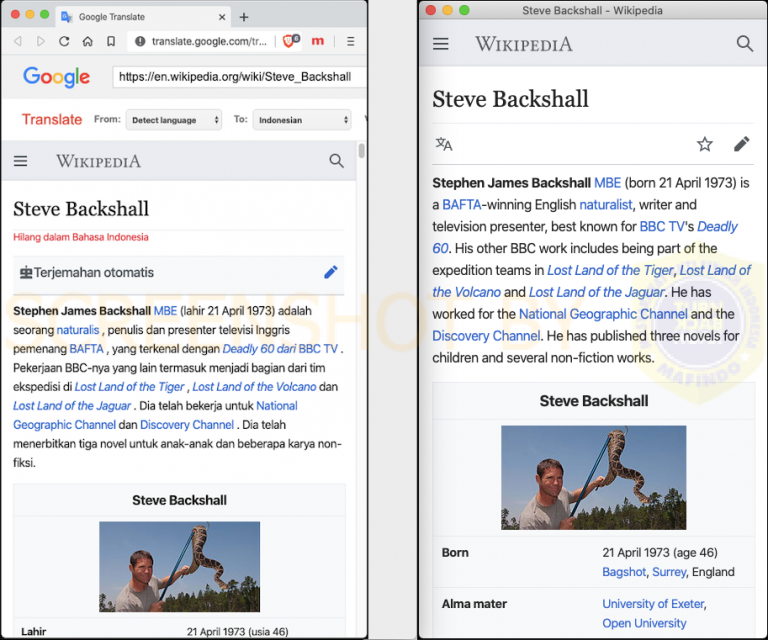Open Steve Backshall snake photo, right window
Viewport: 768px width, 640px height.
coord(593,477)
